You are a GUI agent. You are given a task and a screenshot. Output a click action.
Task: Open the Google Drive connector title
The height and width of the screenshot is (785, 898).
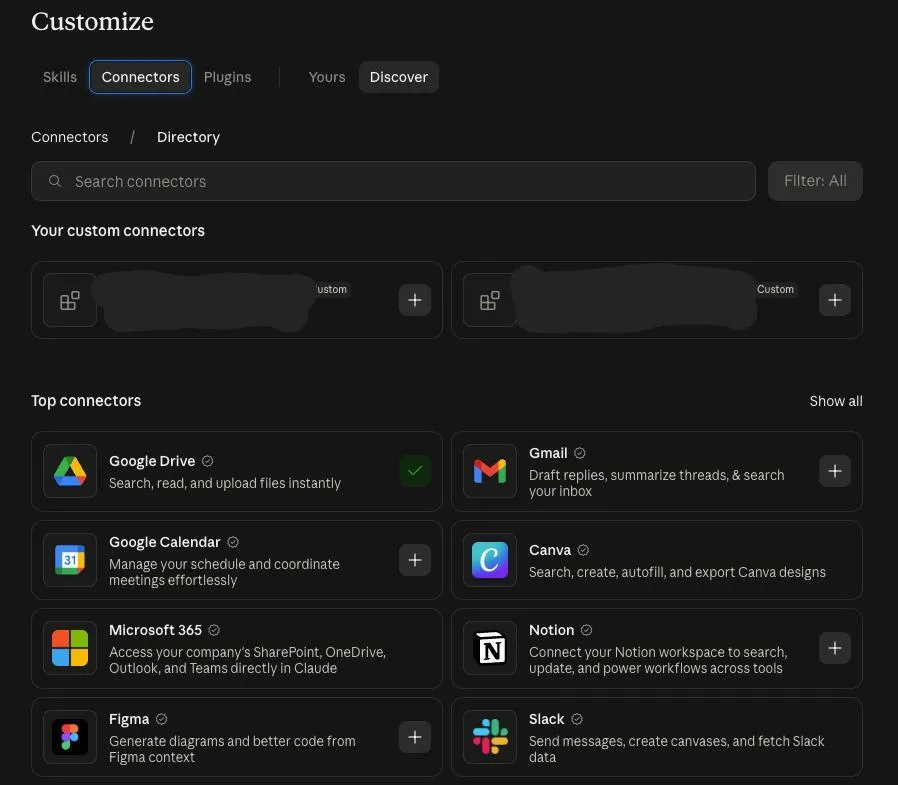point(152,461)
